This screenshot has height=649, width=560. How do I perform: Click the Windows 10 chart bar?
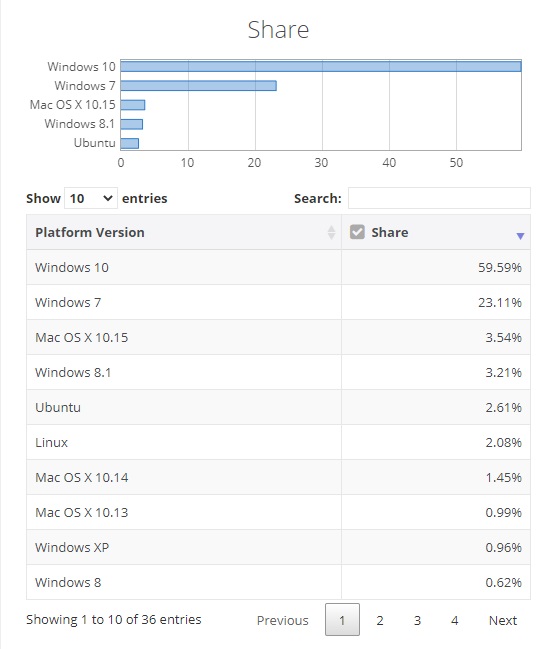tap(321, 66)
